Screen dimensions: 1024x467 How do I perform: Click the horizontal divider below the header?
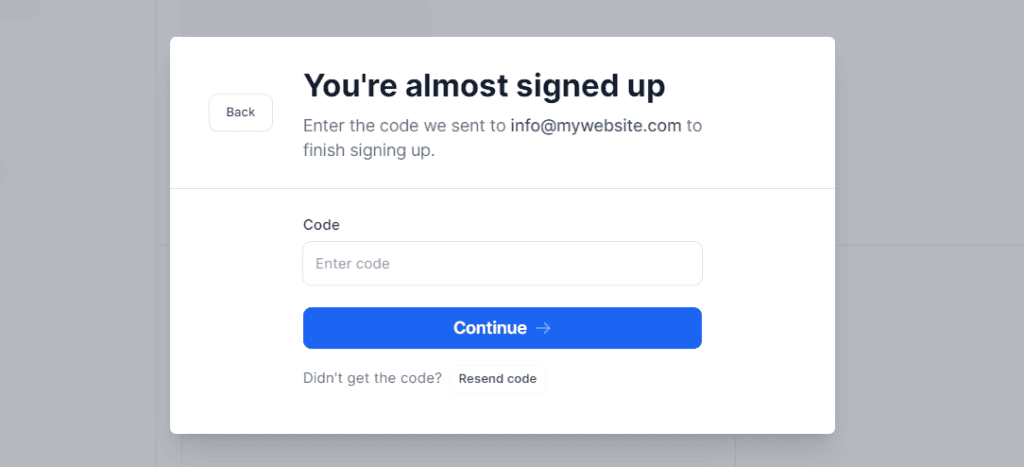[x=502, y=188]
